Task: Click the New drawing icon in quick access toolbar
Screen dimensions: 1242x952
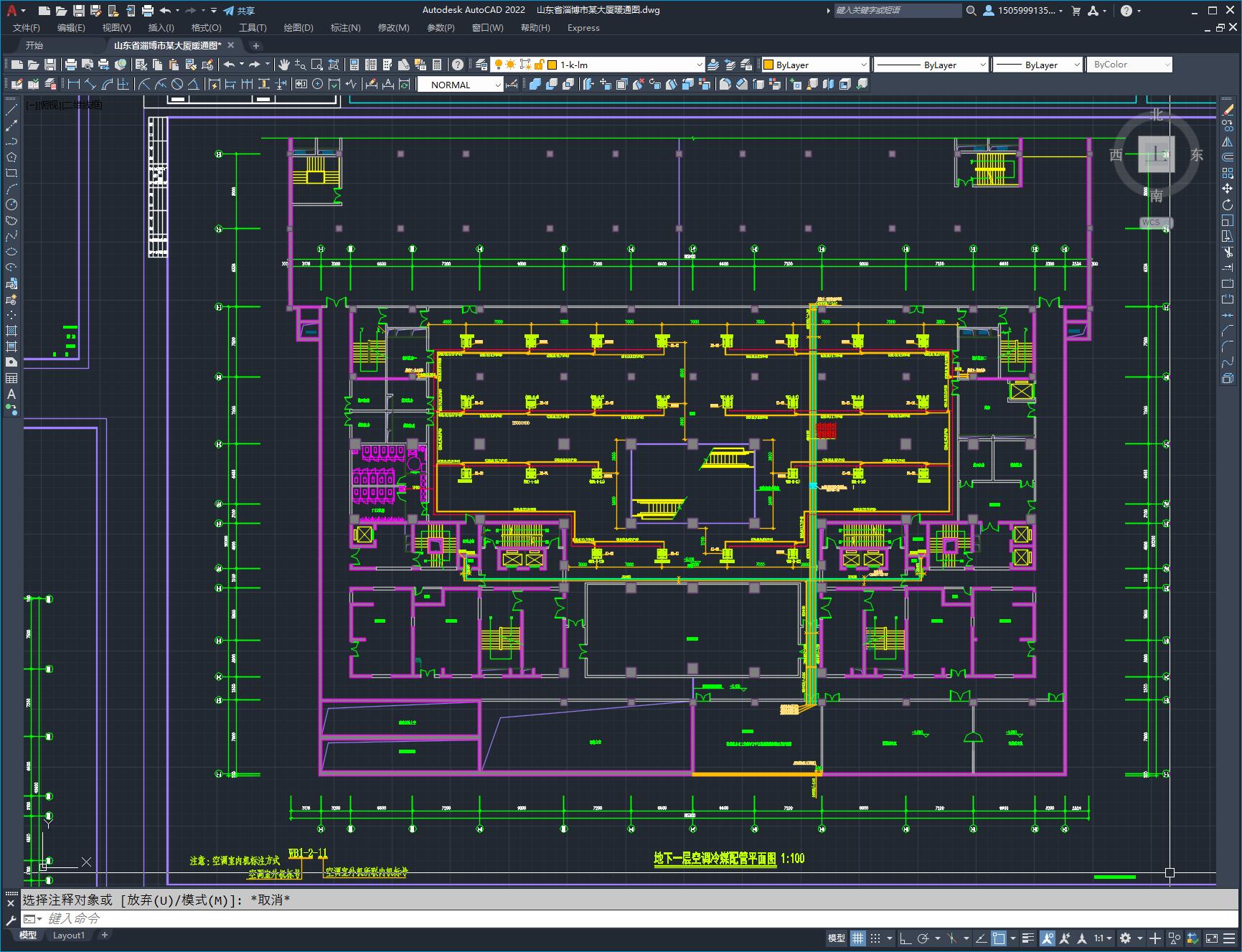Action: [x=44, y=11]
